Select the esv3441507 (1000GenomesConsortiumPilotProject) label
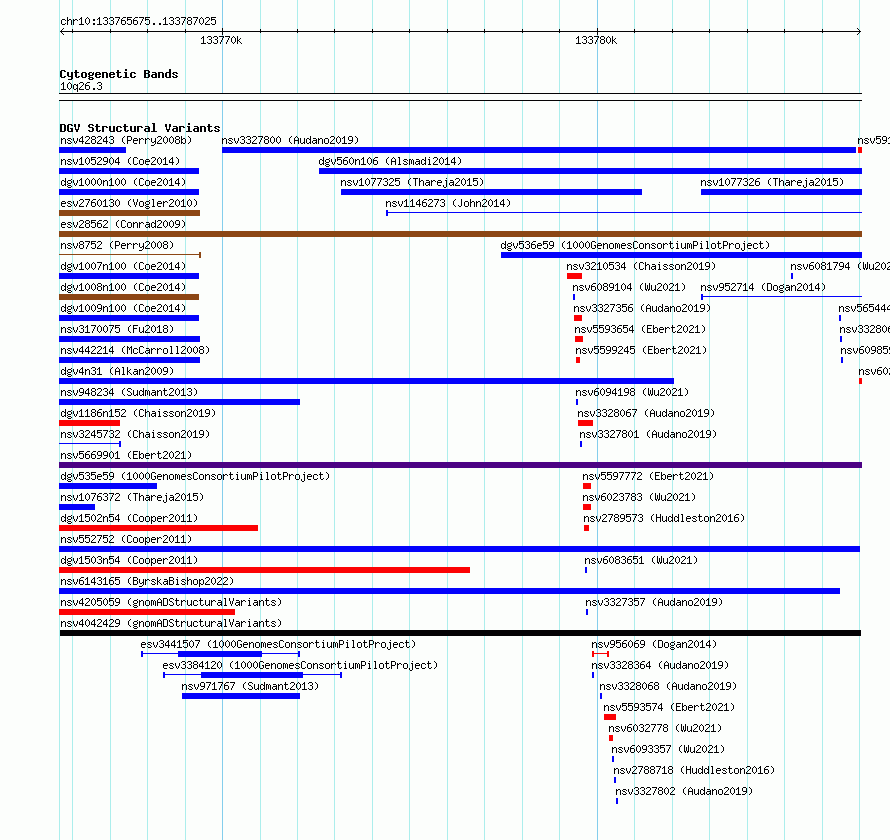 tap(278, 644)
